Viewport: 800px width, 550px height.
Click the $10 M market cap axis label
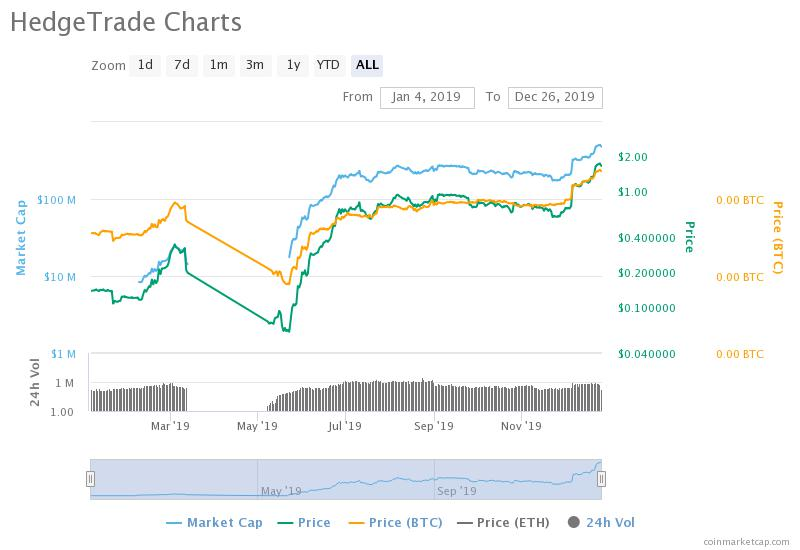(60, 277)
